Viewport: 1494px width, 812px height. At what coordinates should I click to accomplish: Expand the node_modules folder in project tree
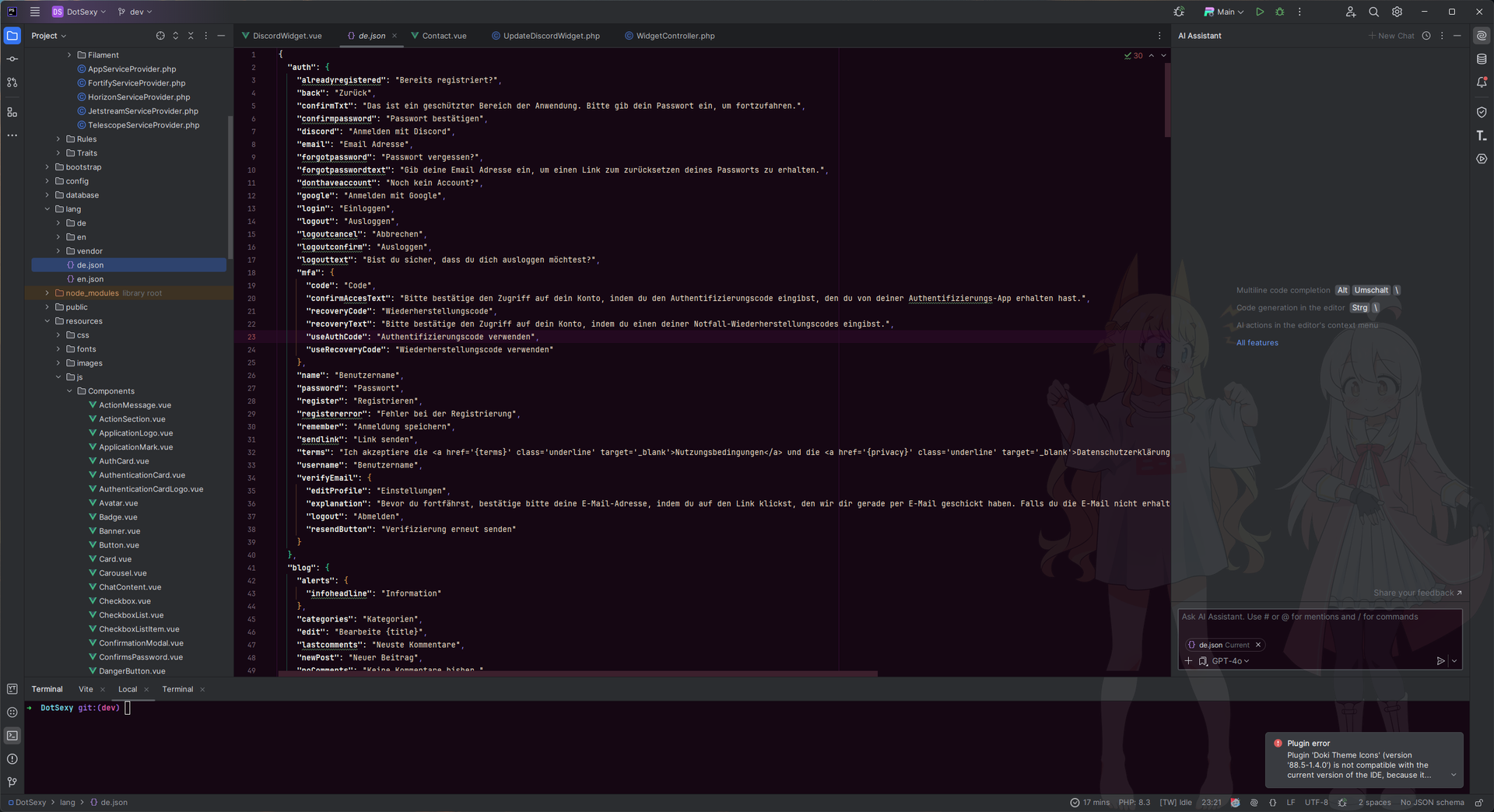47,293
